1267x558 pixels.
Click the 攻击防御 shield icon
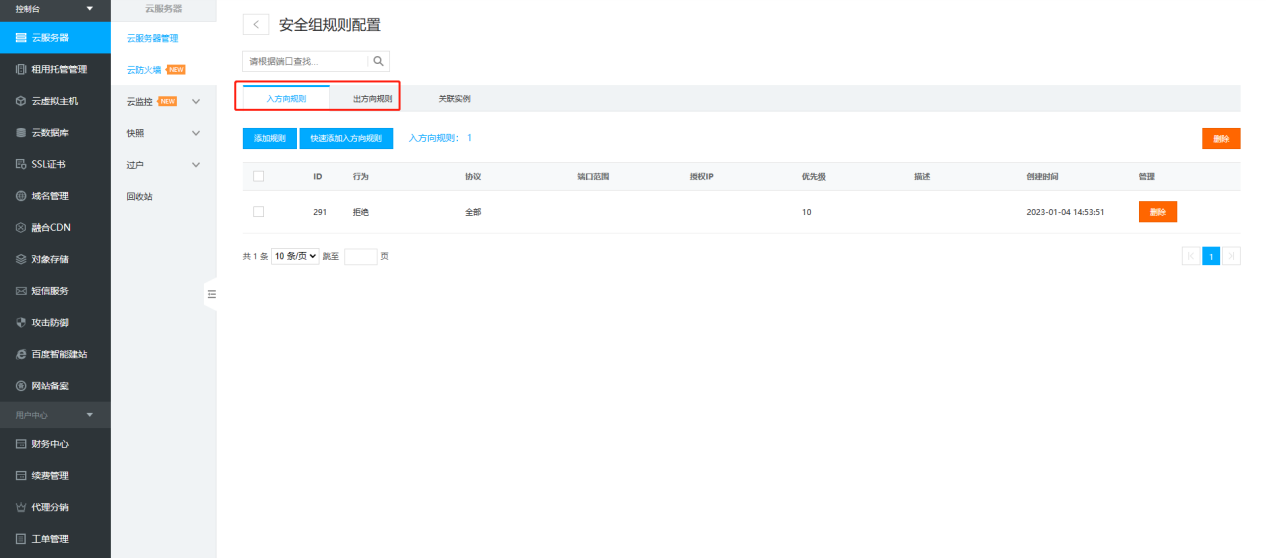[21, 323]
